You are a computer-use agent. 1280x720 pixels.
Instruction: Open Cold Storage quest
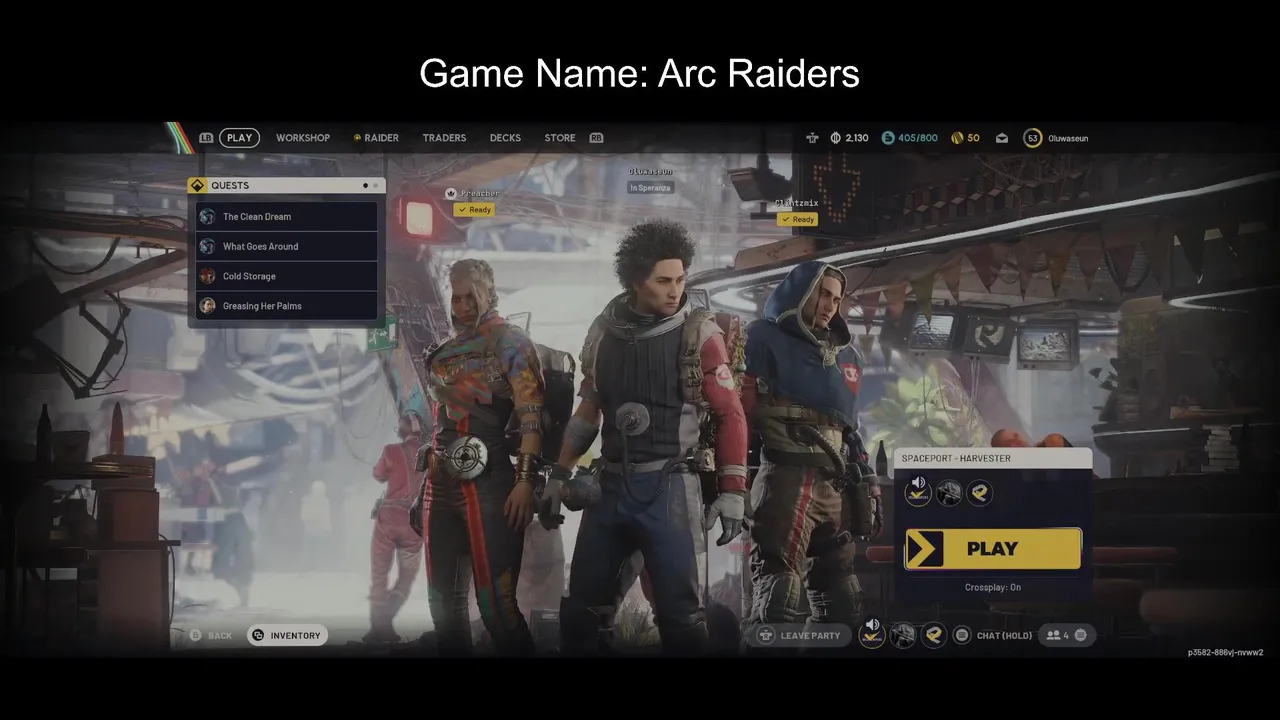(287, 276)
